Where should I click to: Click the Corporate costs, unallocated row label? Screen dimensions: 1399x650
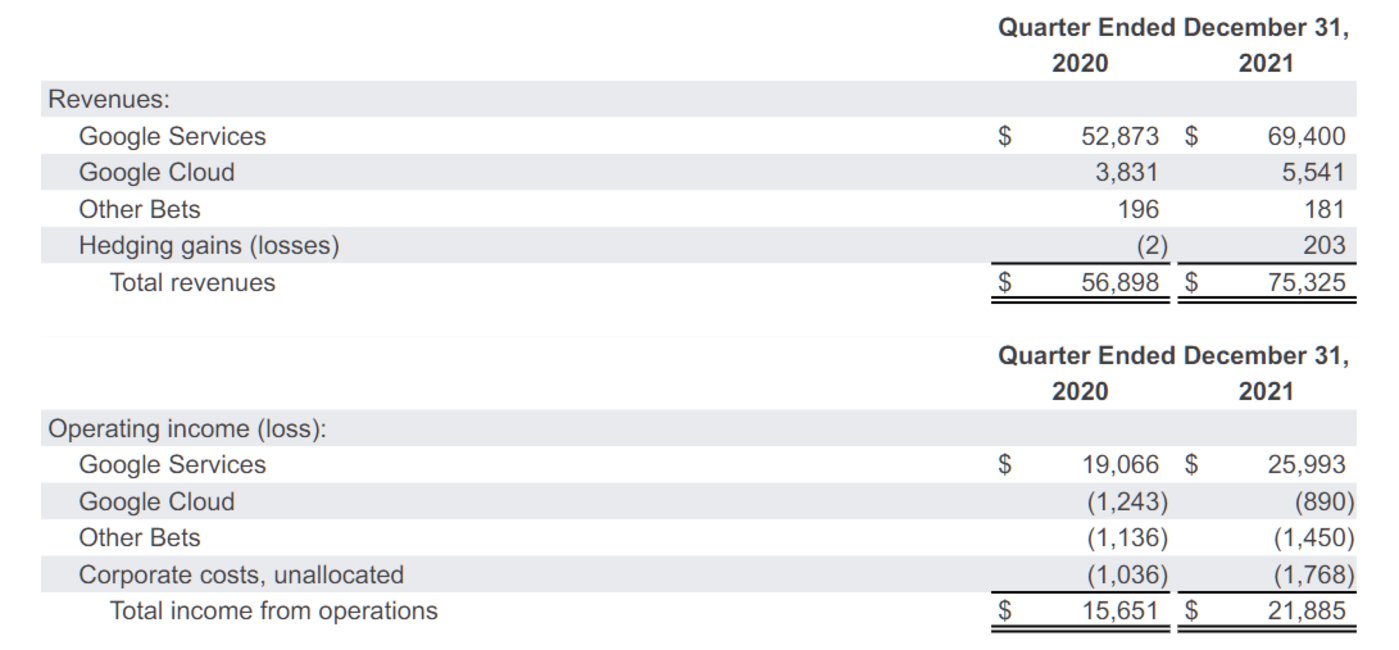(x=241, y=575)
